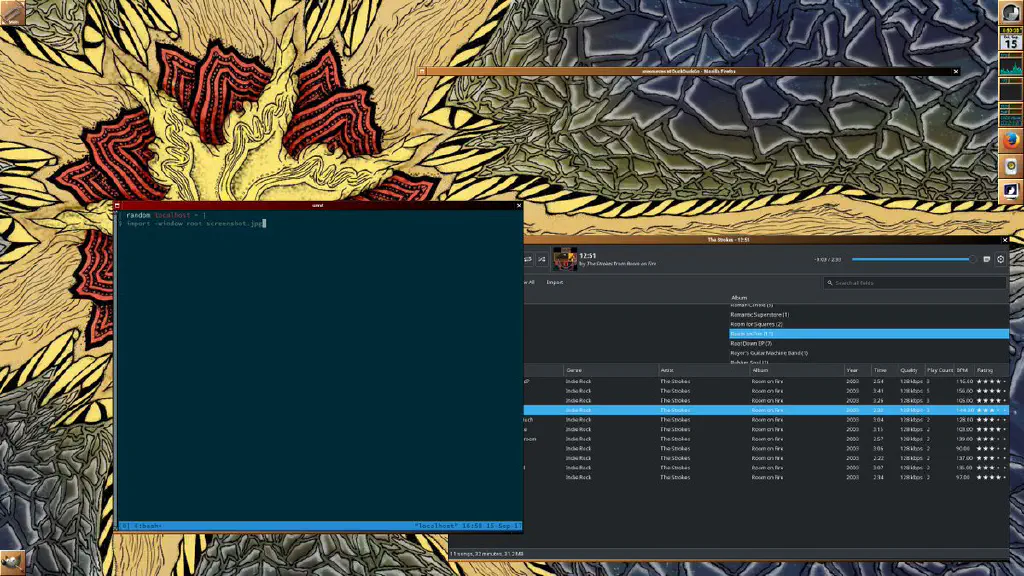This screenshot has height=576, width=1024.
Task: Focus the "Search all fields" box
Action: 915,283
